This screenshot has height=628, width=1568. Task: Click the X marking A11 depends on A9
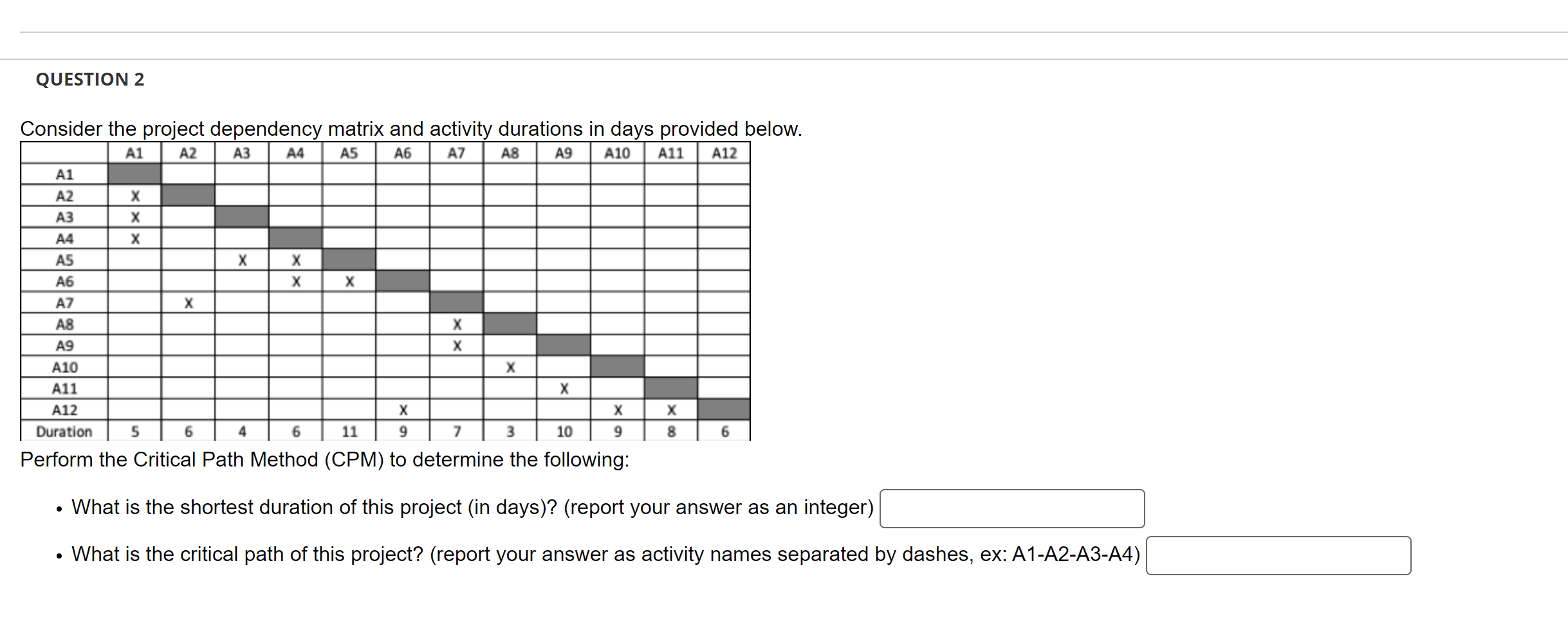pos(564,387)
